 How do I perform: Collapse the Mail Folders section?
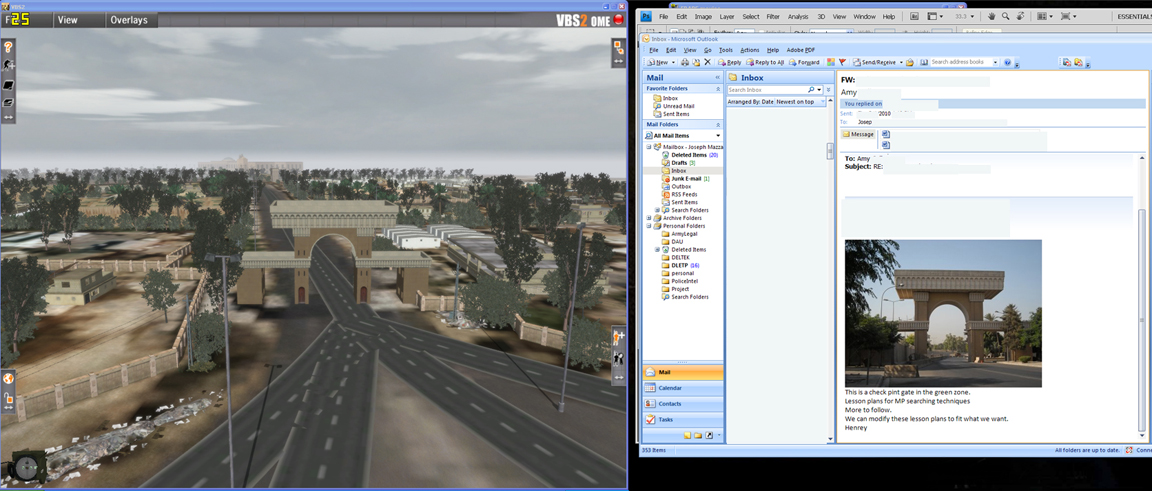pos(717,125)
